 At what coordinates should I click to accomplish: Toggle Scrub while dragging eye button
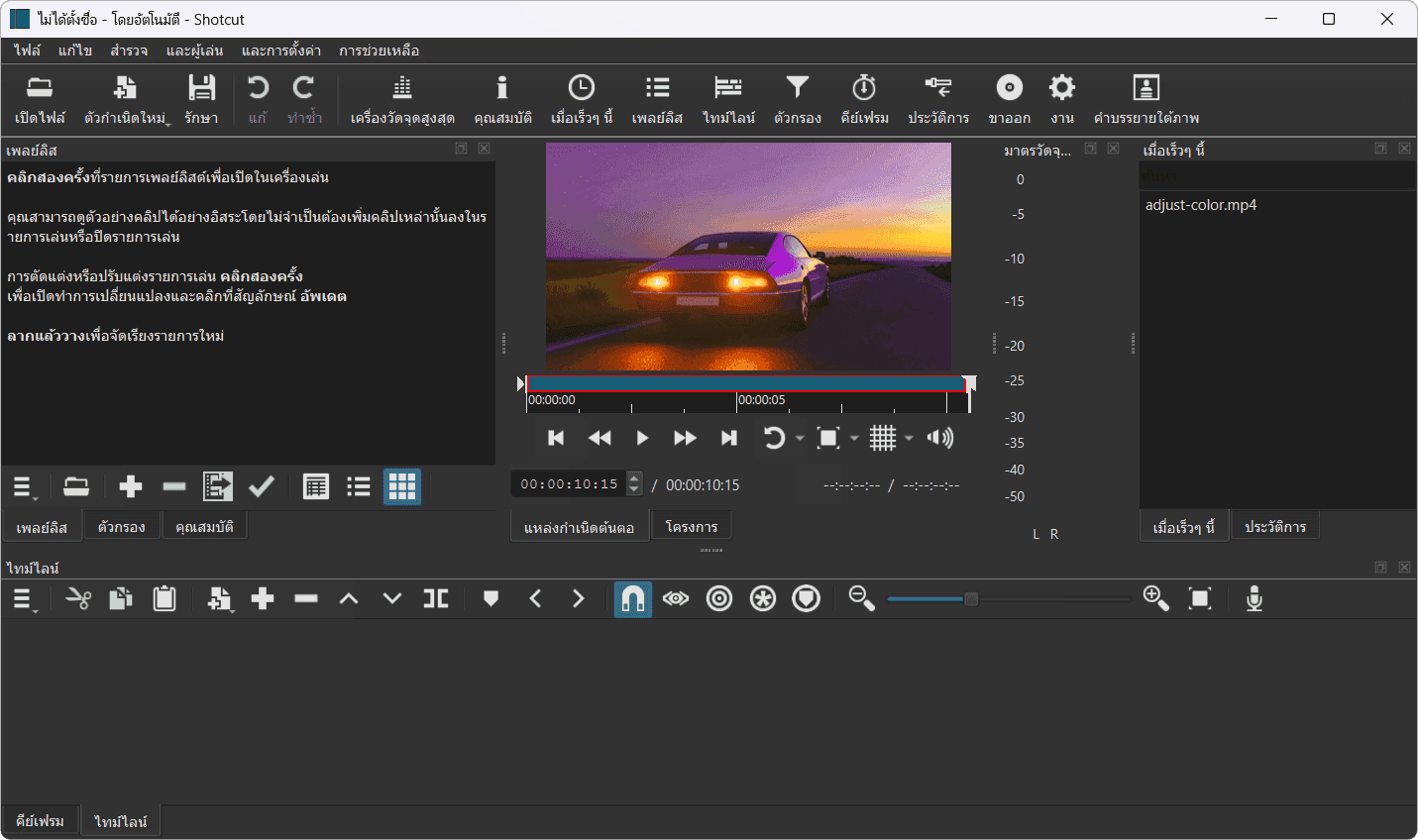click(x=676, y=598)
